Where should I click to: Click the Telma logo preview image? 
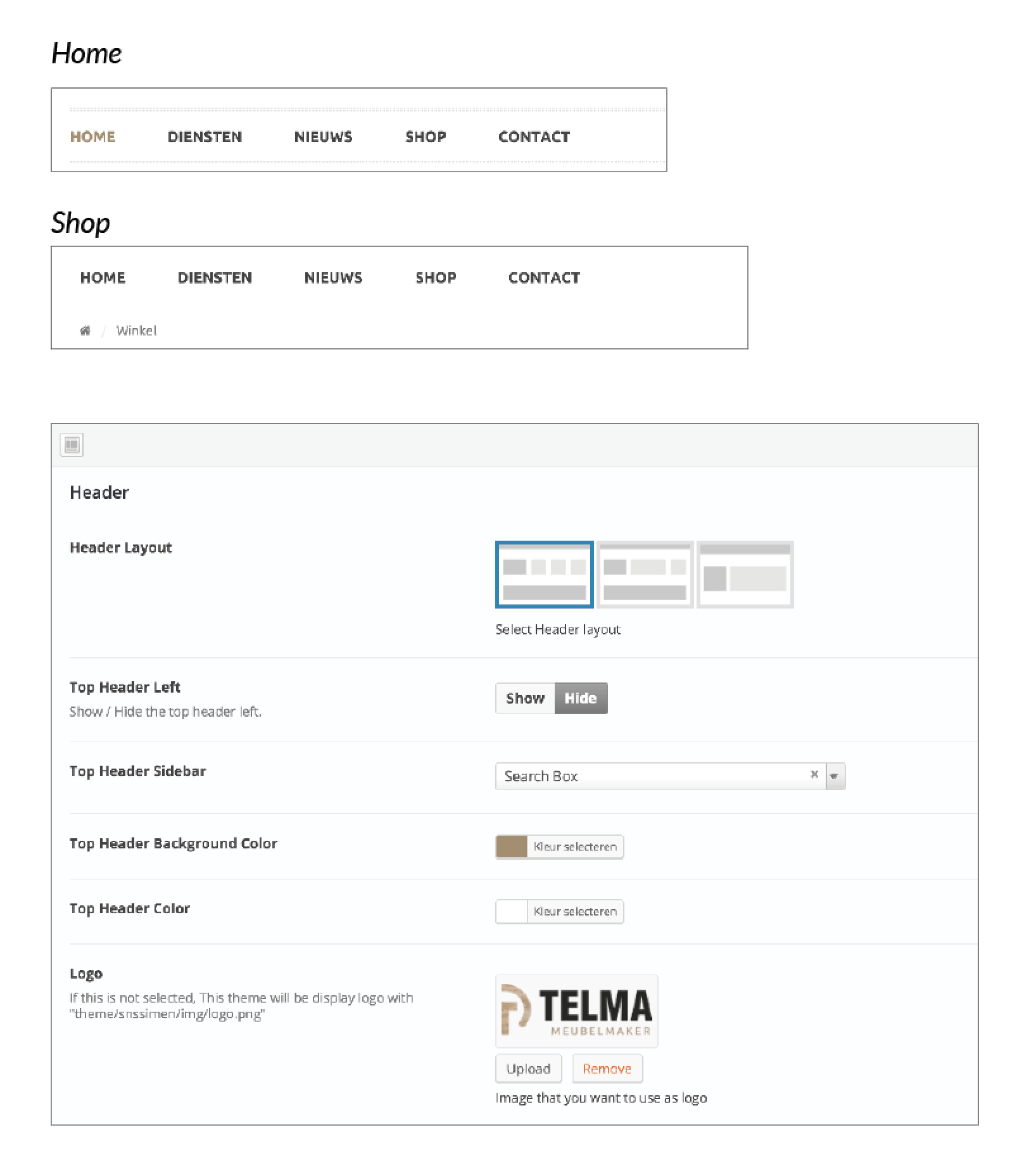tap(576, 1011)
